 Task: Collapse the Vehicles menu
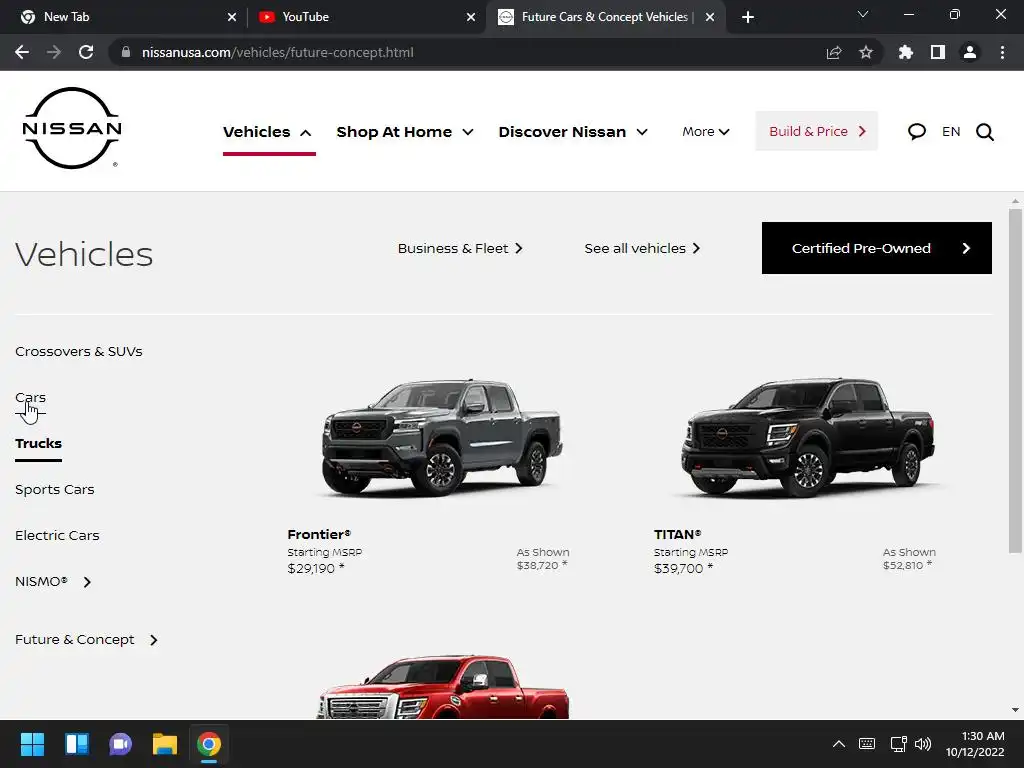click(268, 132)
